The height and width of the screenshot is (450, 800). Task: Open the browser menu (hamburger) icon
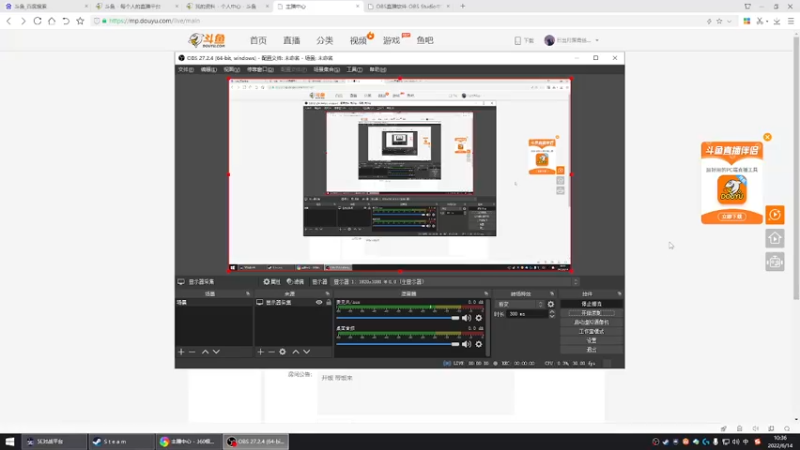791,21
